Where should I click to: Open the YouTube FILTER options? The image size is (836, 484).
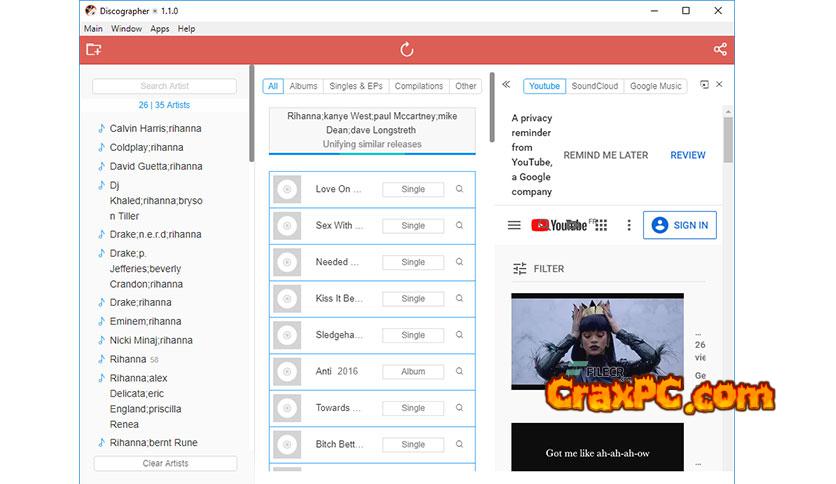[539, 269]
